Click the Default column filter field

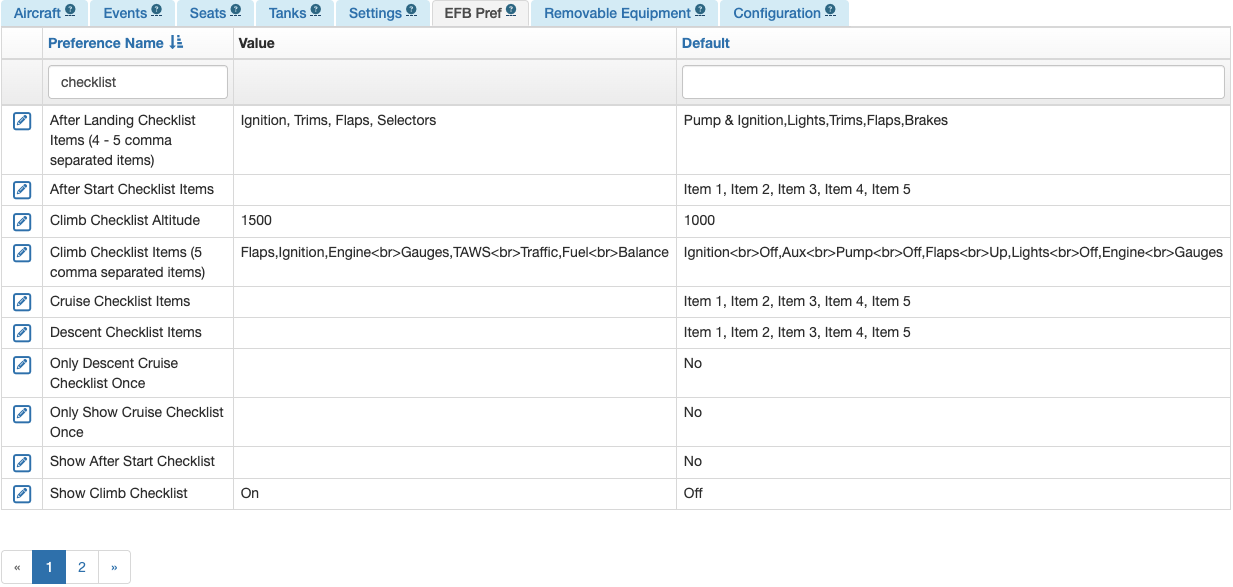pos(953,82)
